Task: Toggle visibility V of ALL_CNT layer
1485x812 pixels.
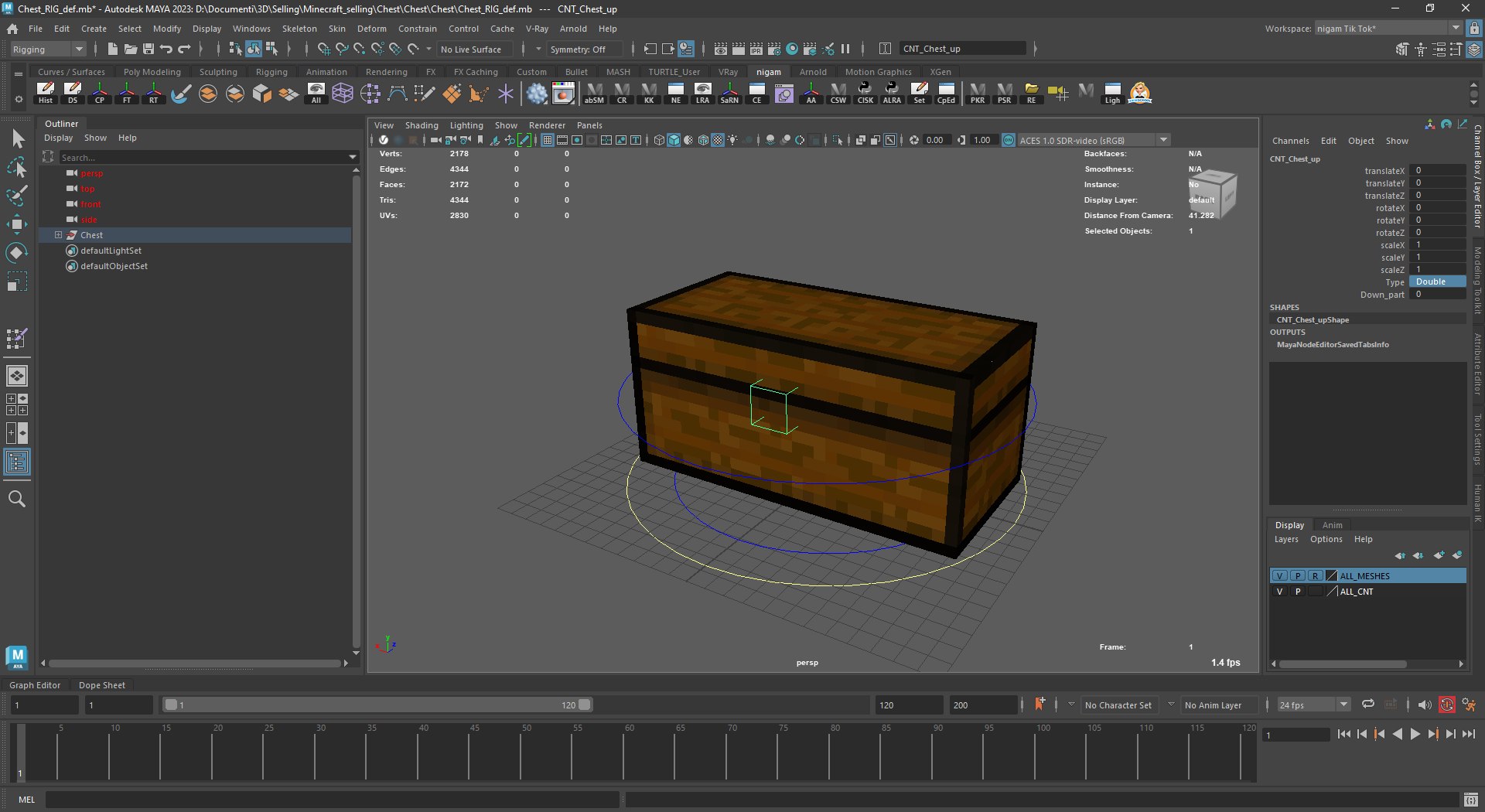Action: [1279, 592]
